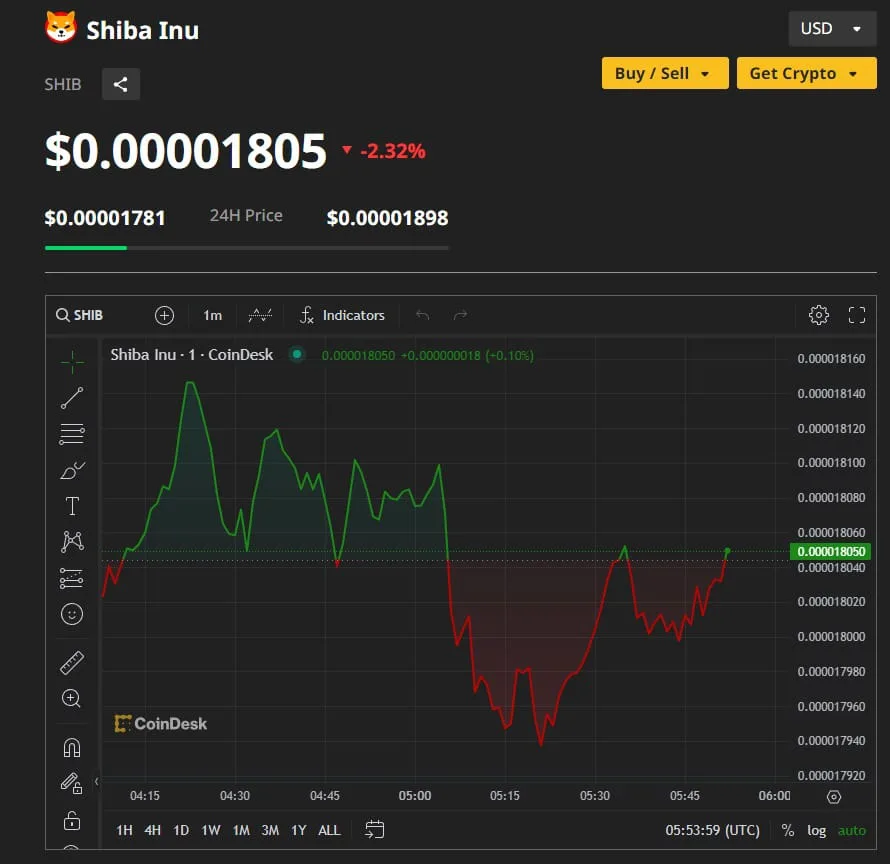Click the undo arrow in chart toolbar

click(422, 315)
